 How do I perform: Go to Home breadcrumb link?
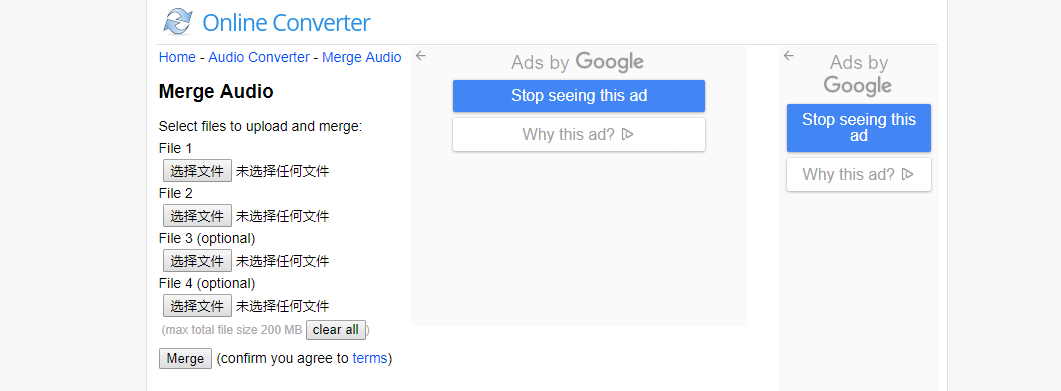[177, 58]
